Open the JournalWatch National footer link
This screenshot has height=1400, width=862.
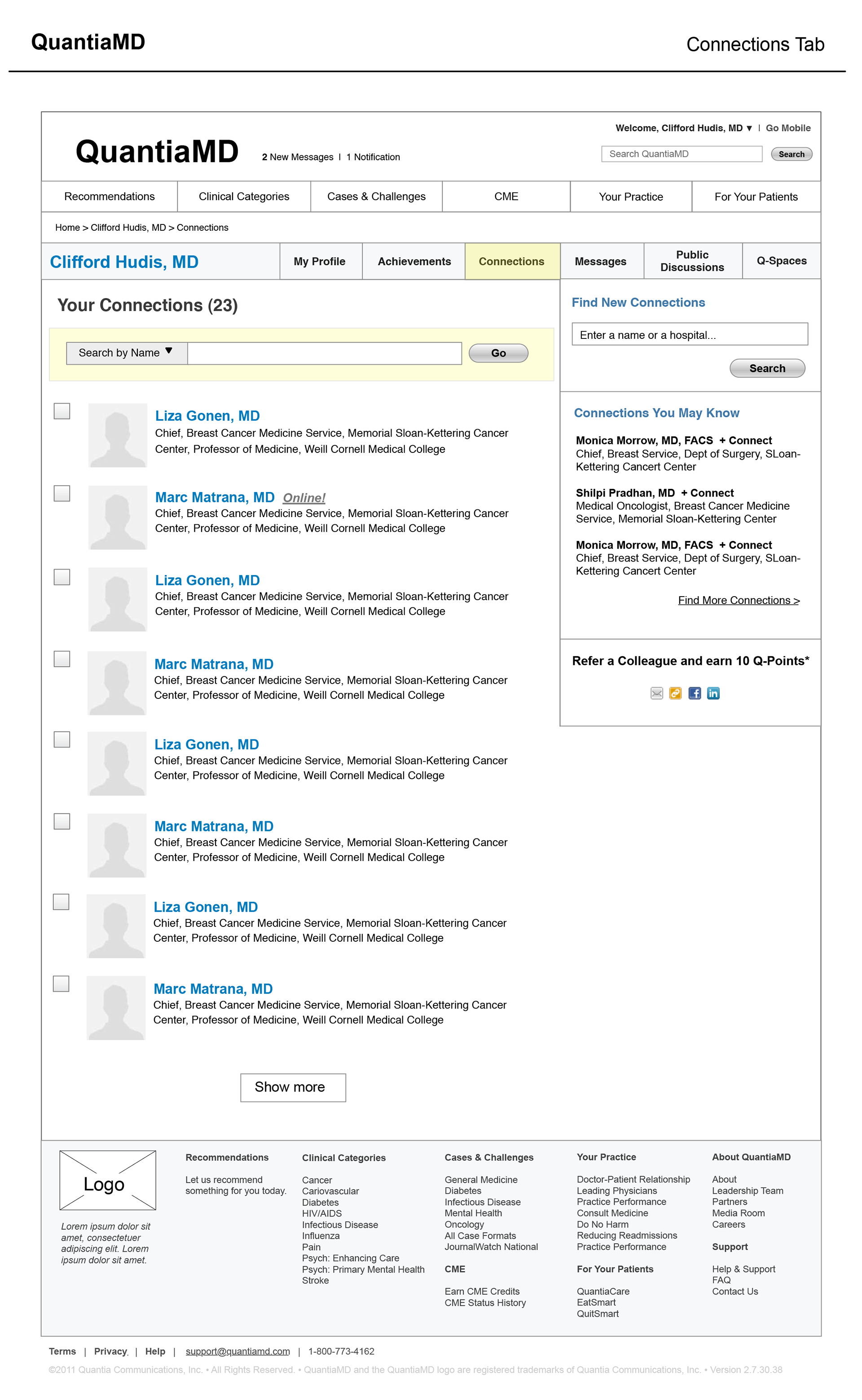click(491, 1247)
